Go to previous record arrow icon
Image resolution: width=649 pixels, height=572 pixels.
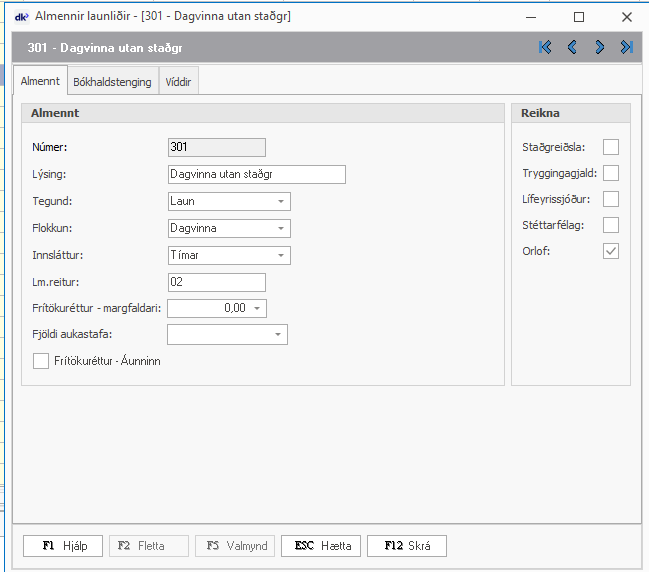(x=572, y=47)
